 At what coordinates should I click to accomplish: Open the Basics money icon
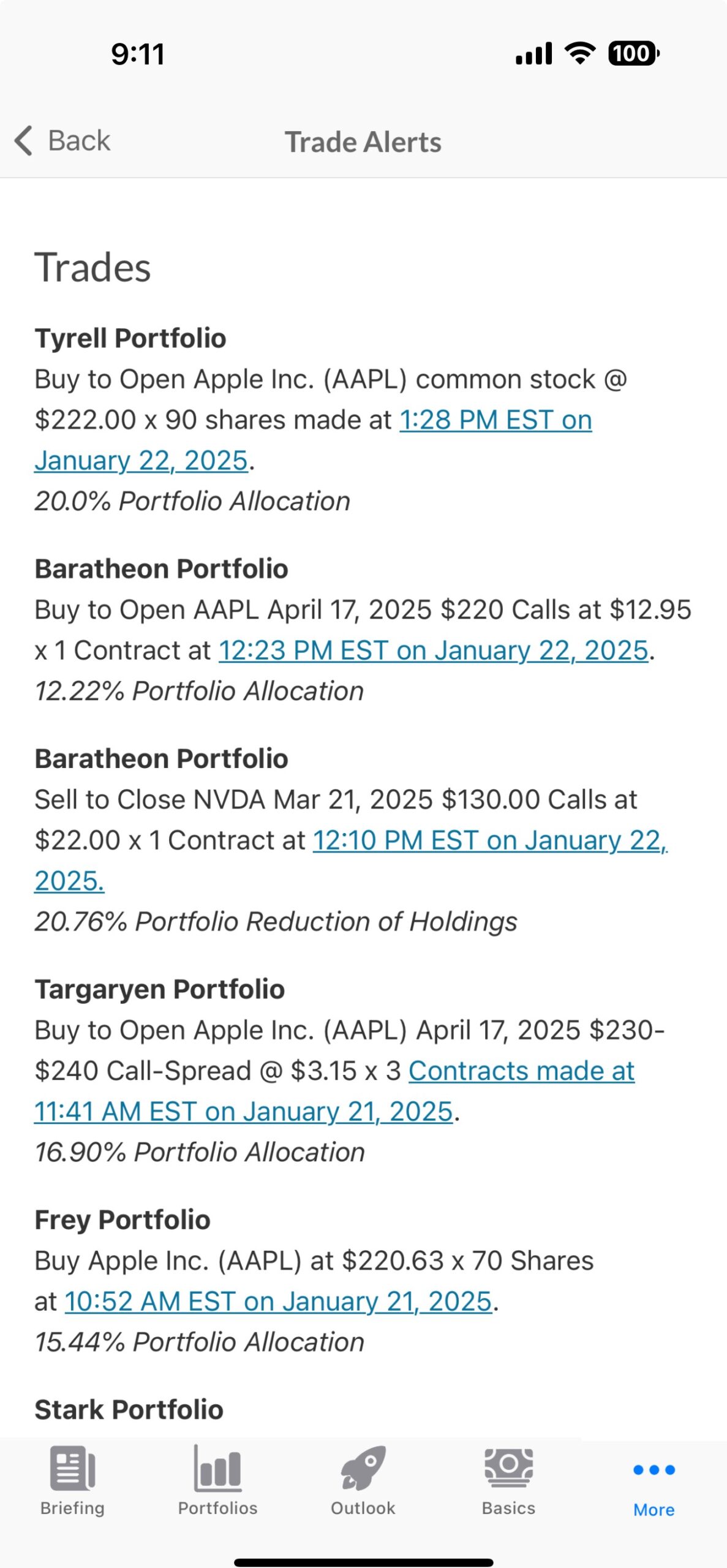point(508,1468)
